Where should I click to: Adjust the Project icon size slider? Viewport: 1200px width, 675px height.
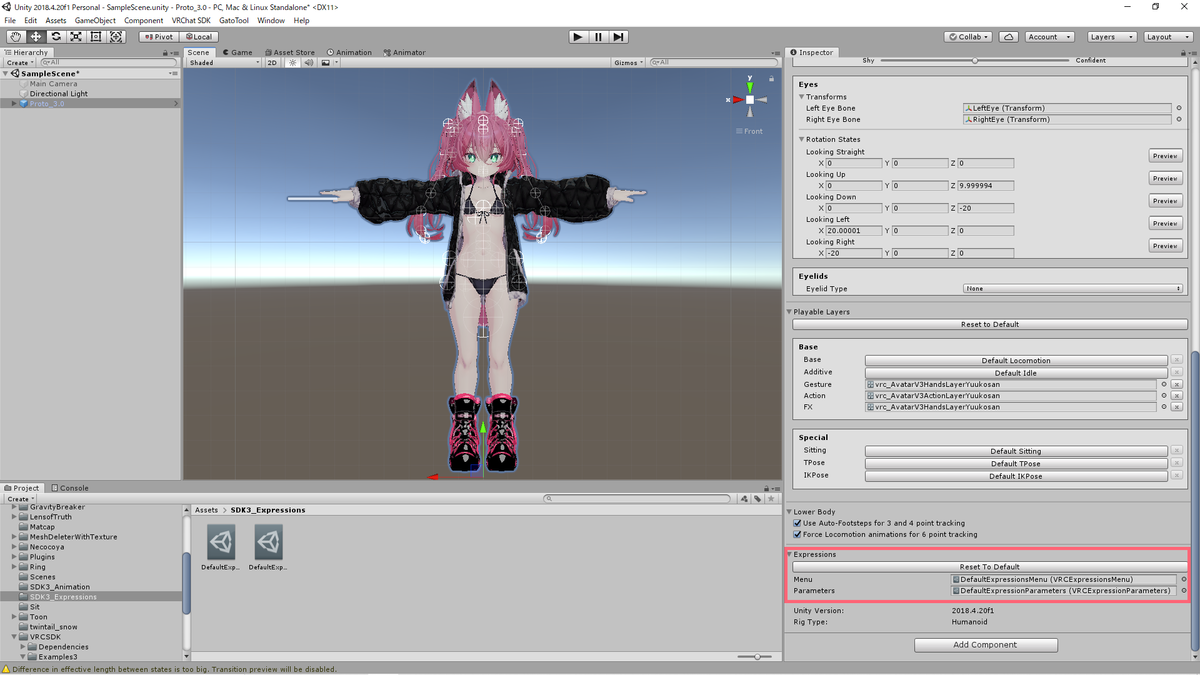pos(757,657)
